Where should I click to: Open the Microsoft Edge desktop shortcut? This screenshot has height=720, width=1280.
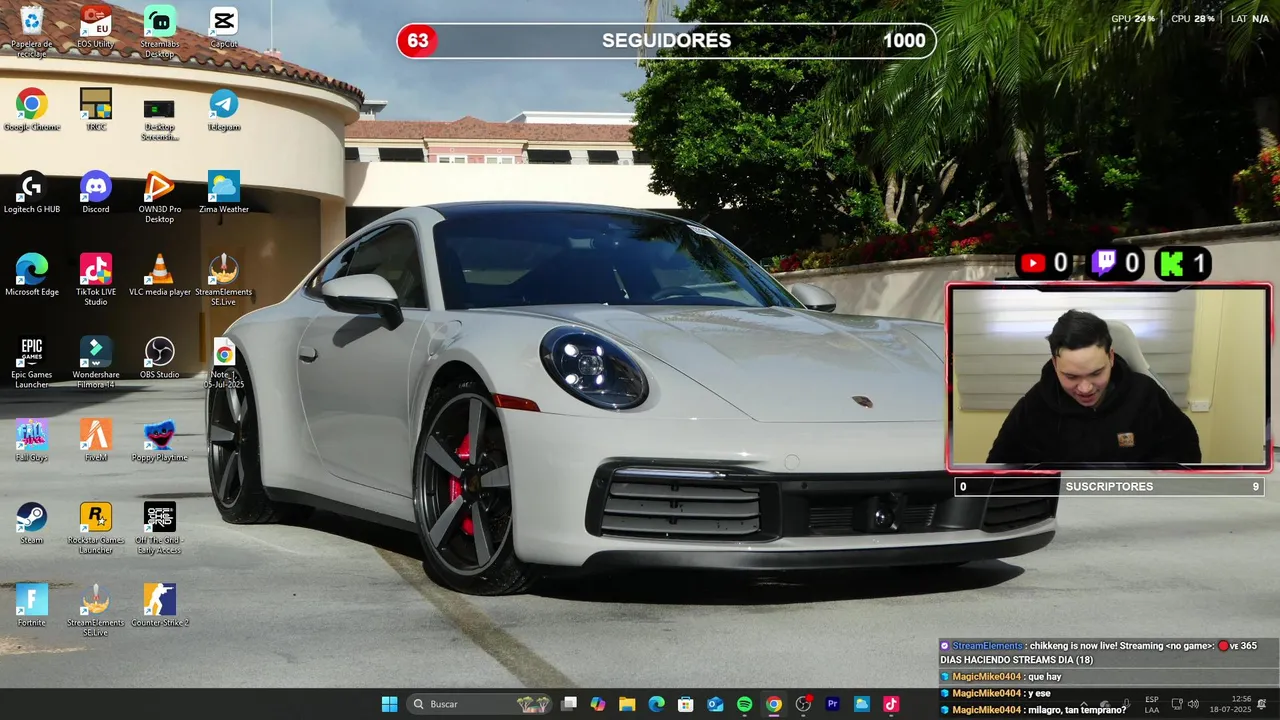click(x=32, y=275)
